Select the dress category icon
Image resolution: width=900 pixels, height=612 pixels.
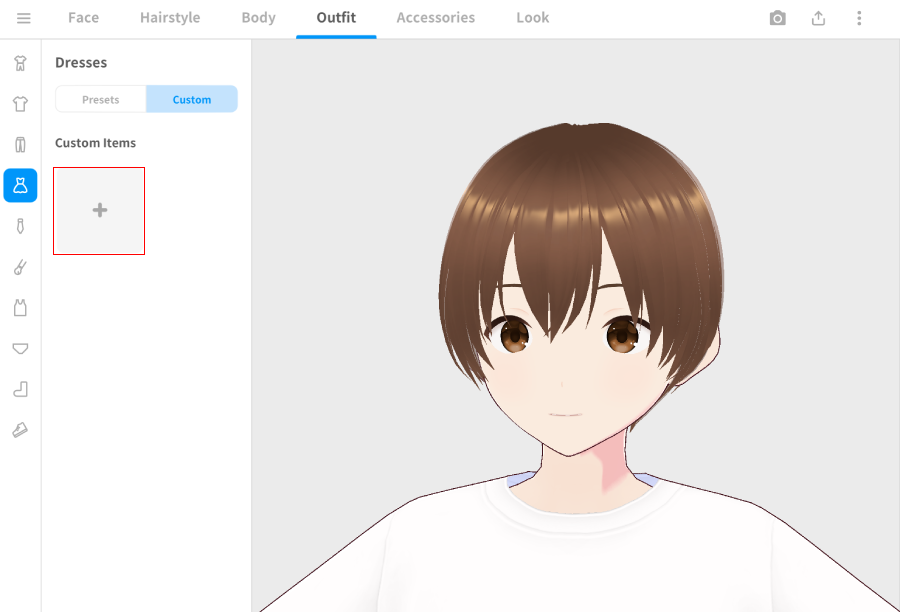tap(20, 185)
